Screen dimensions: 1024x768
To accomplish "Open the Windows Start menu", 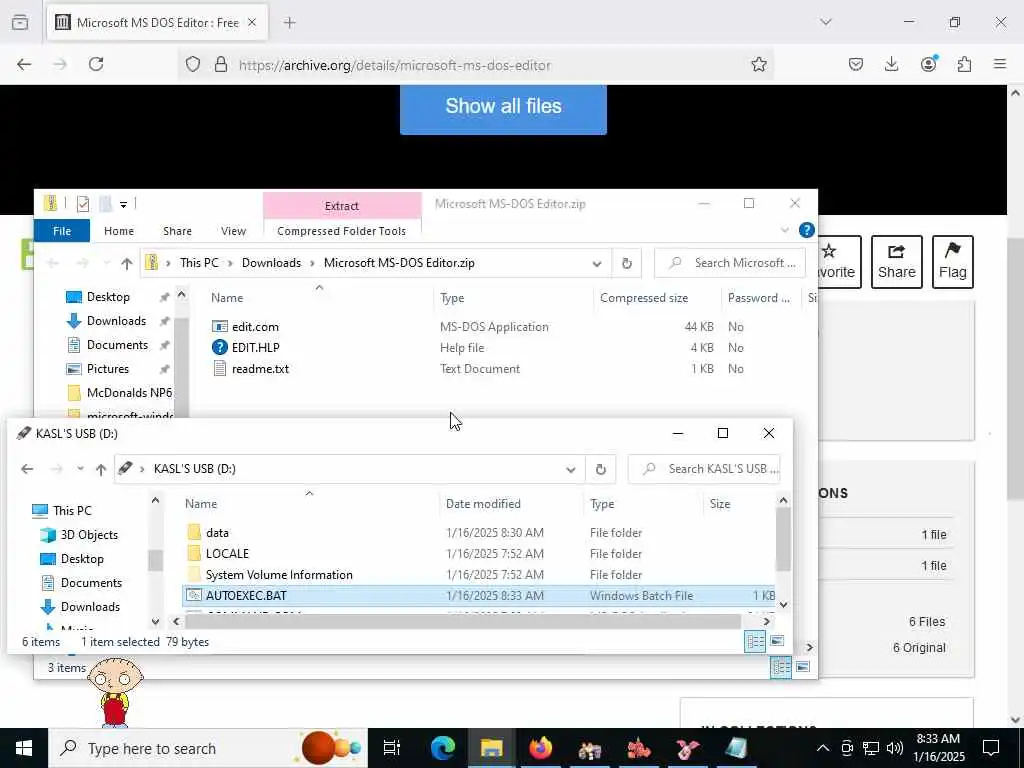I will (x=24, y=748).
